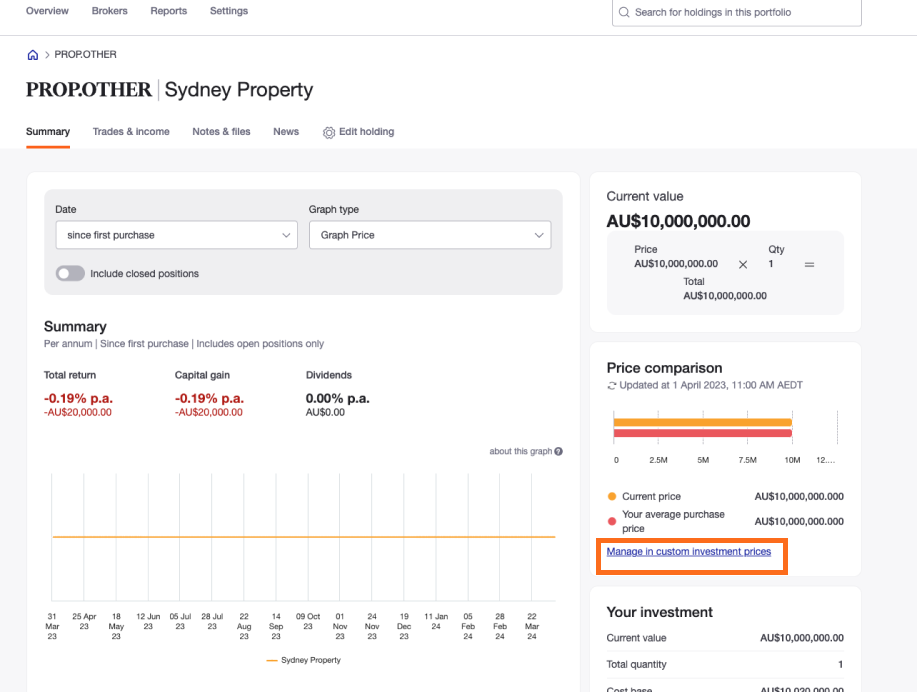Click the Edit holding gear icon
The width and height of the screenshot is (917, 692).
pyautogui.click(x=329, y=132)
